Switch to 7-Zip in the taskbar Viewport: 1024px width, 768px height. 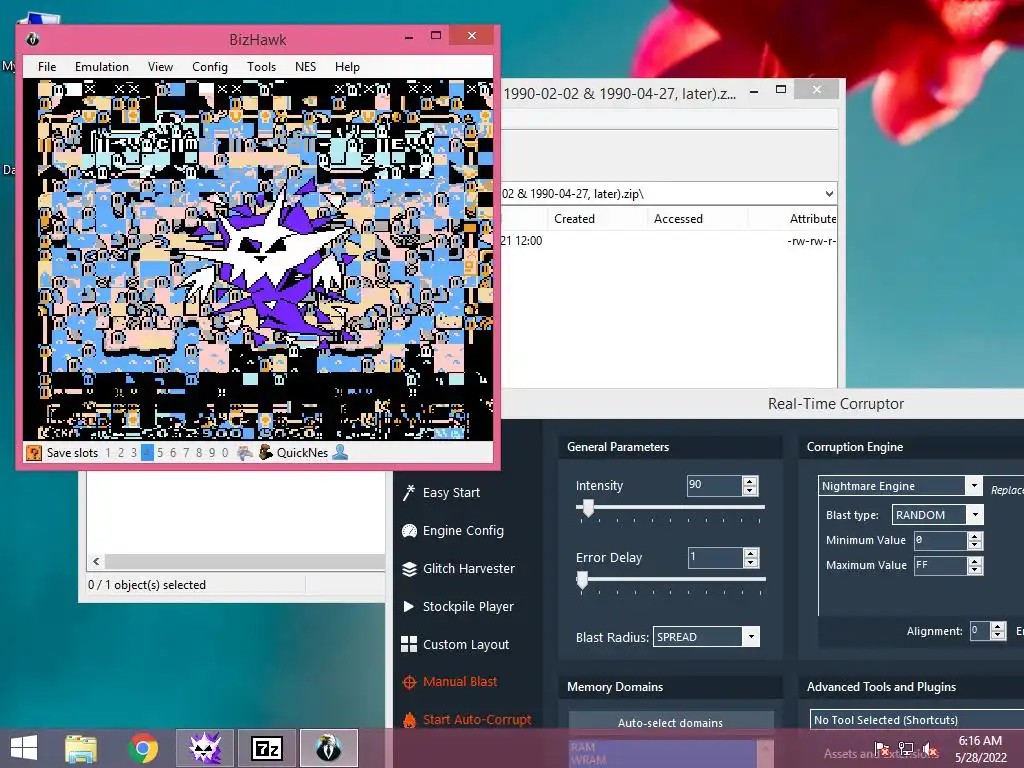(267, 748)
